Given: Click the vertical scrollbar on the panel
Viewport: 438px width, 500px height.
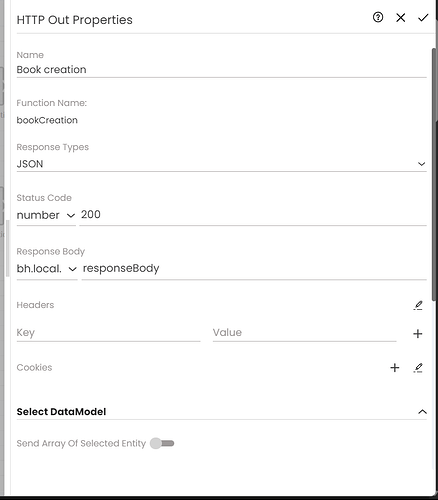Looking at the screenshot, I should pos(434,175).
